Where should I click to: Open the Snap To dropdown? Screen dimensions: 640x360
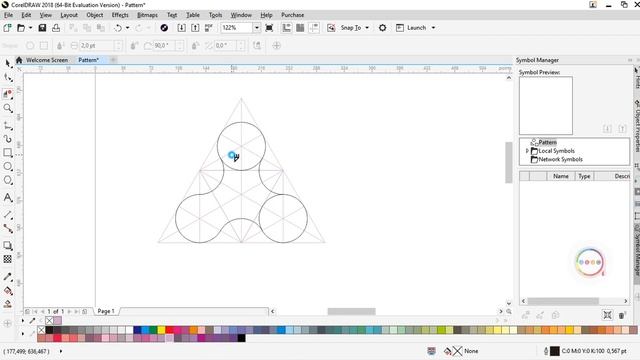pos(367,28)
